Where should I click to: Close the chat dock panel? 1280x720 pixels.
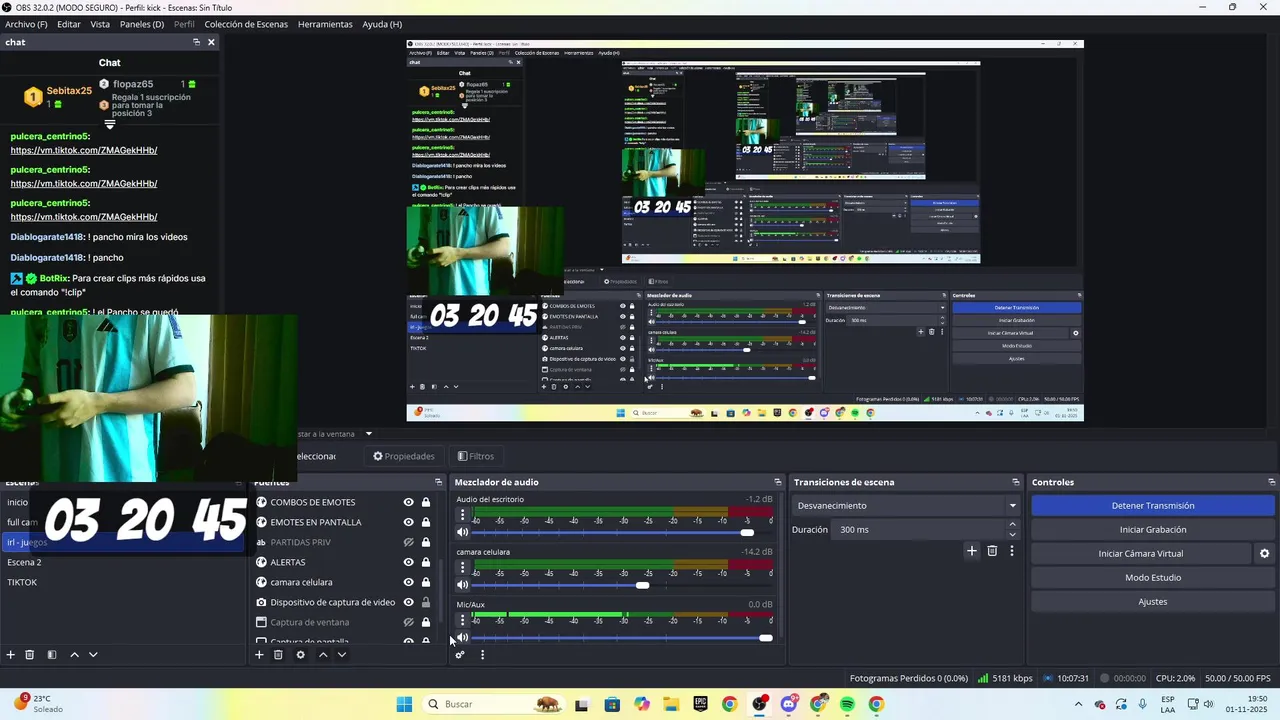(211, 42)
